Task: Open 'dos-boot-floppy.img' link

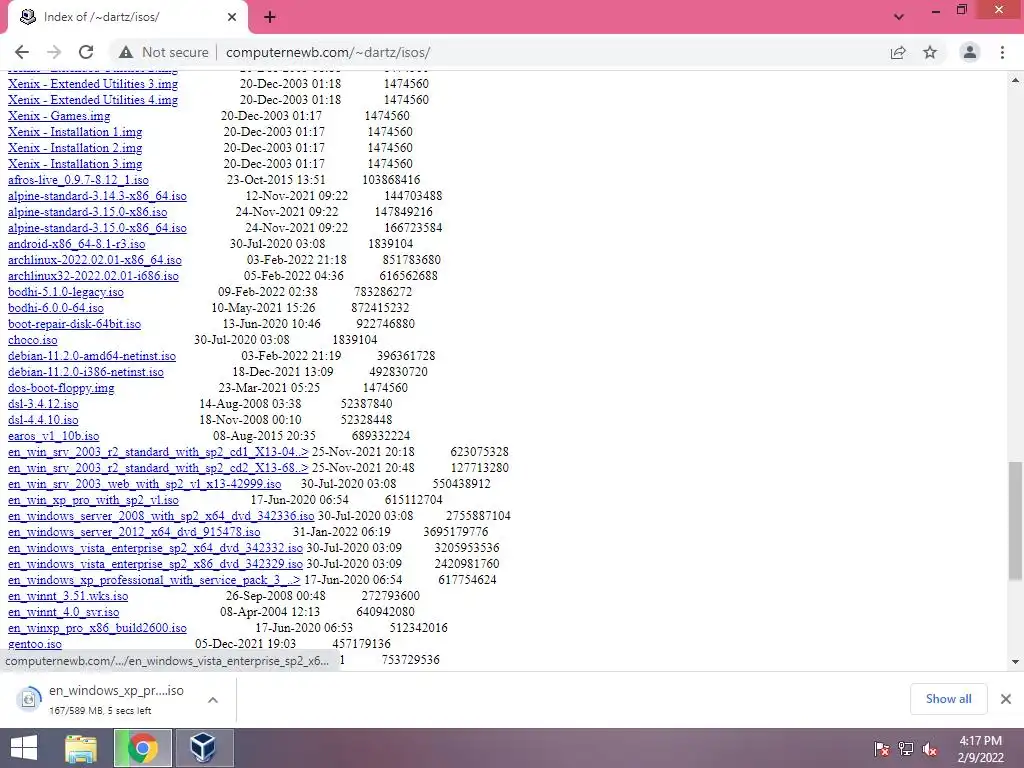Action: pos(61,388)
